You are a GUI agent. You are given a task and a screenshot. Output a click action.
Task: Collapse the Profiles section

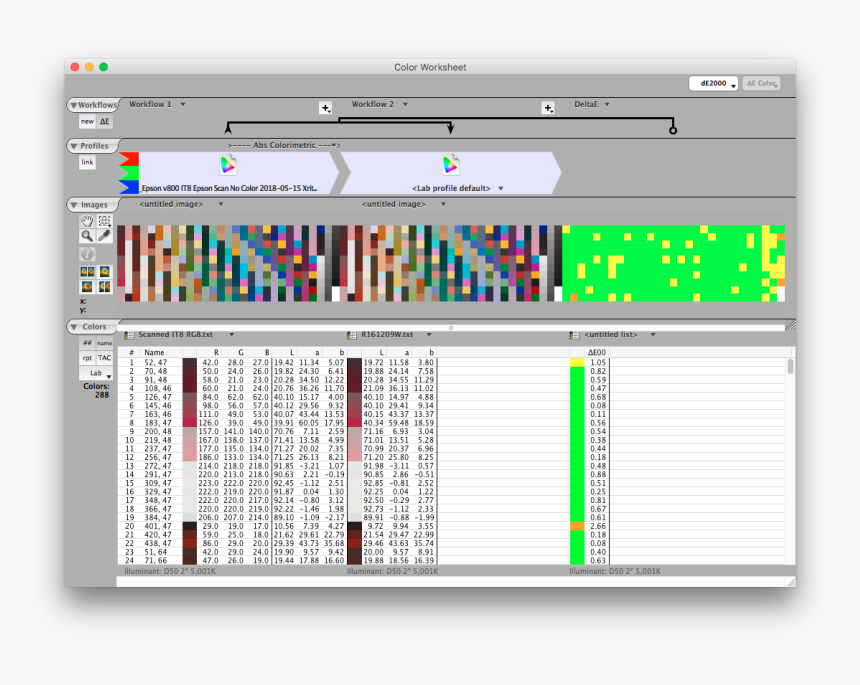coord(73,146)
